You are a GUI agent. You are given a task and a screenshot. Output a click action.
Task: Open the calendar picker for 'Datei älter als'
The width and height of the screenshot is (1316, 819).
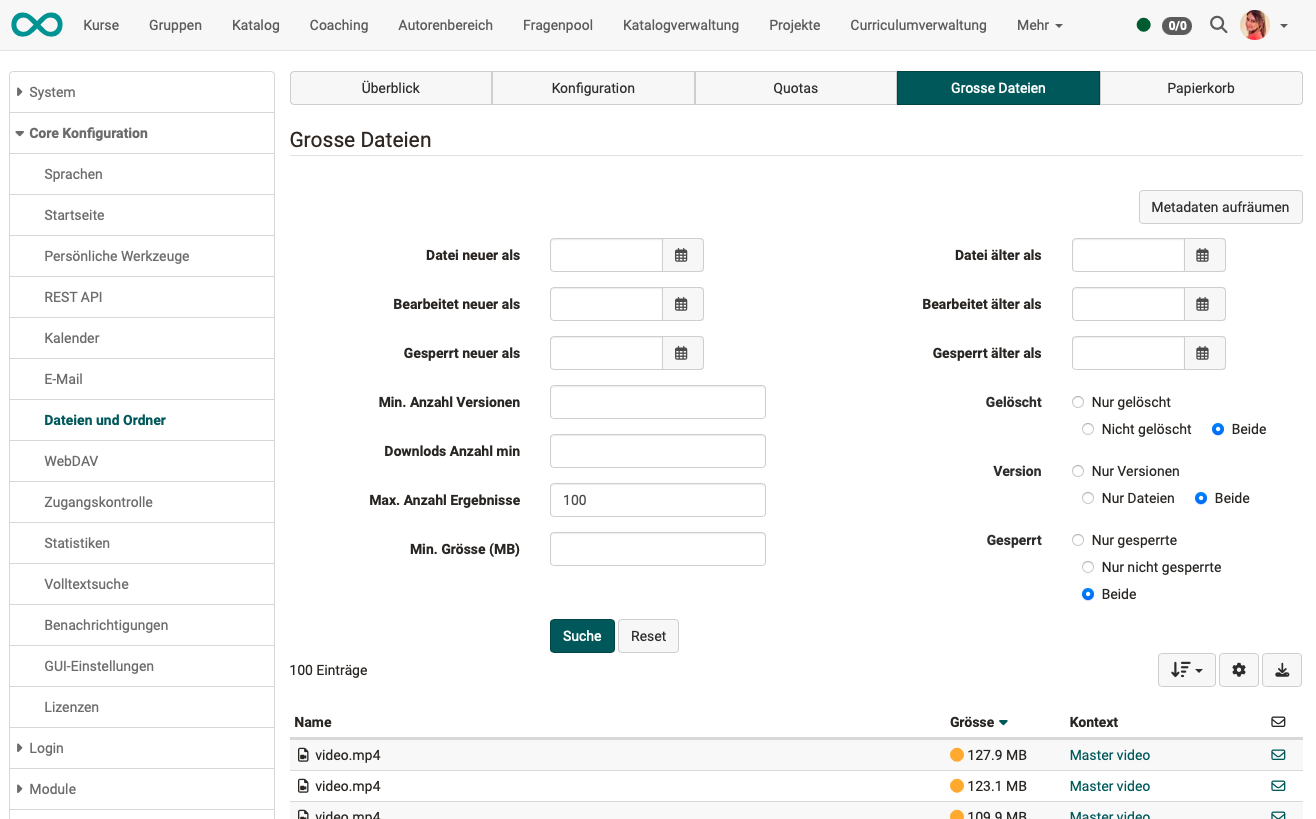pos(1204,255)
